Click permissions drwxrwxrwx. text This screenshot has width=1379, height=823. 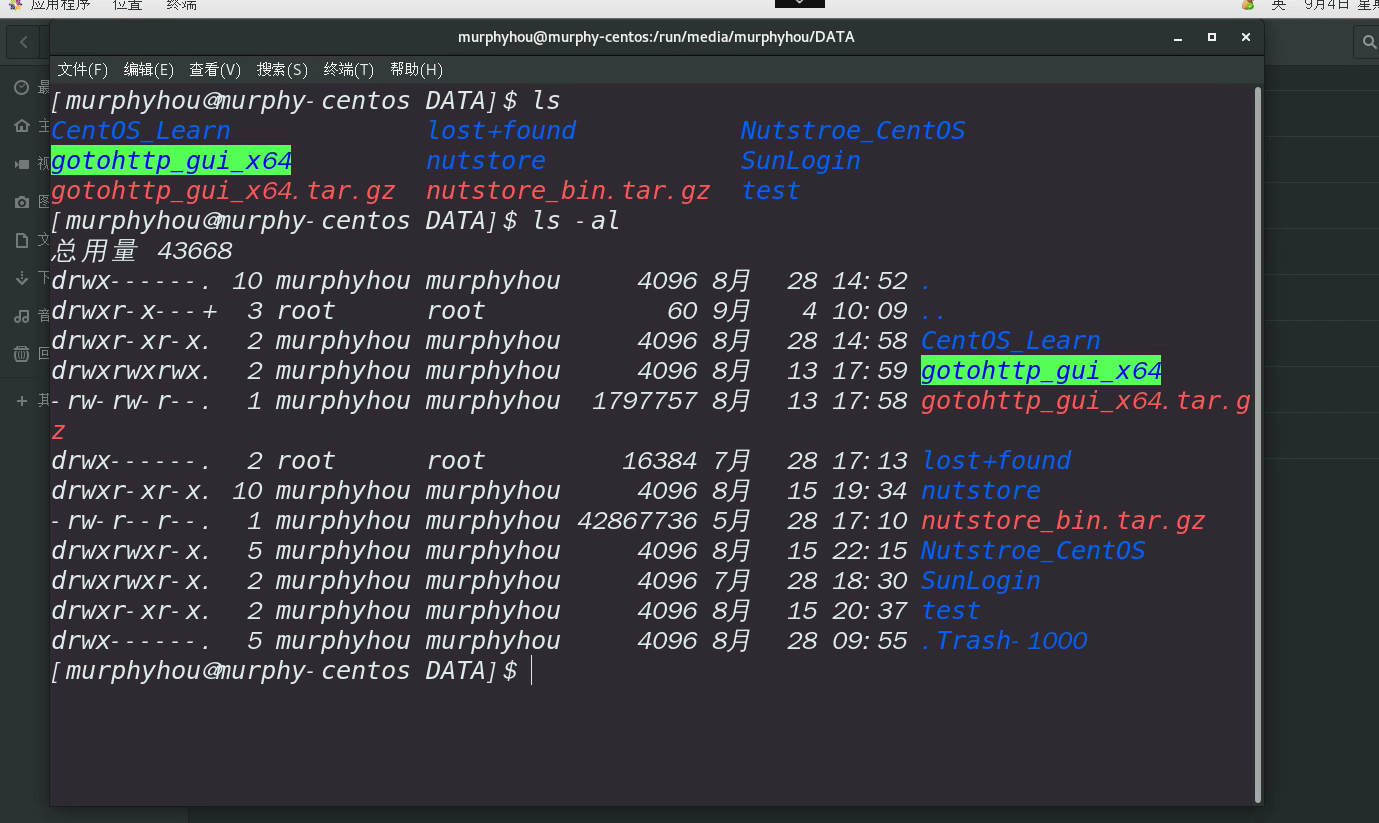[131, 371]
